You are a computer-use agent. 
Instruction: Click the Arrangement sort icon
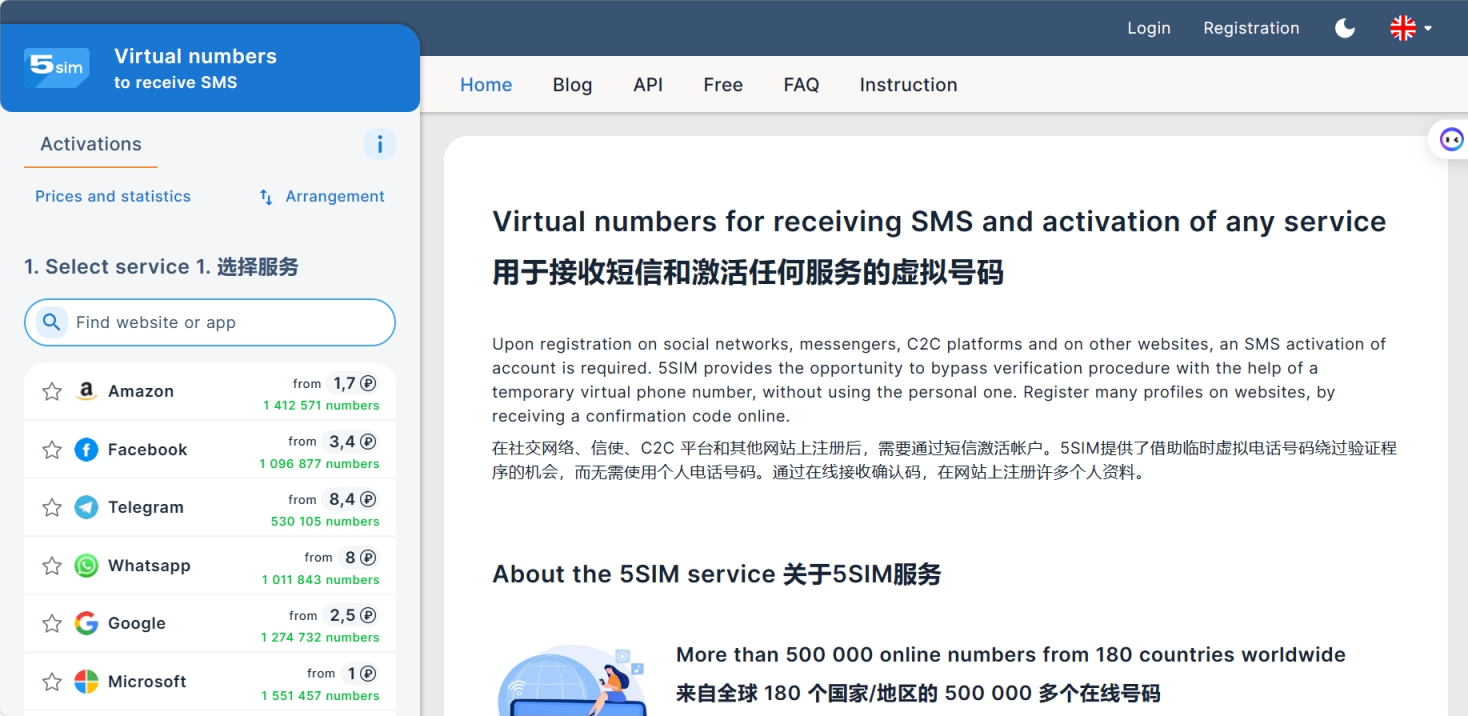tap(265, 197)
